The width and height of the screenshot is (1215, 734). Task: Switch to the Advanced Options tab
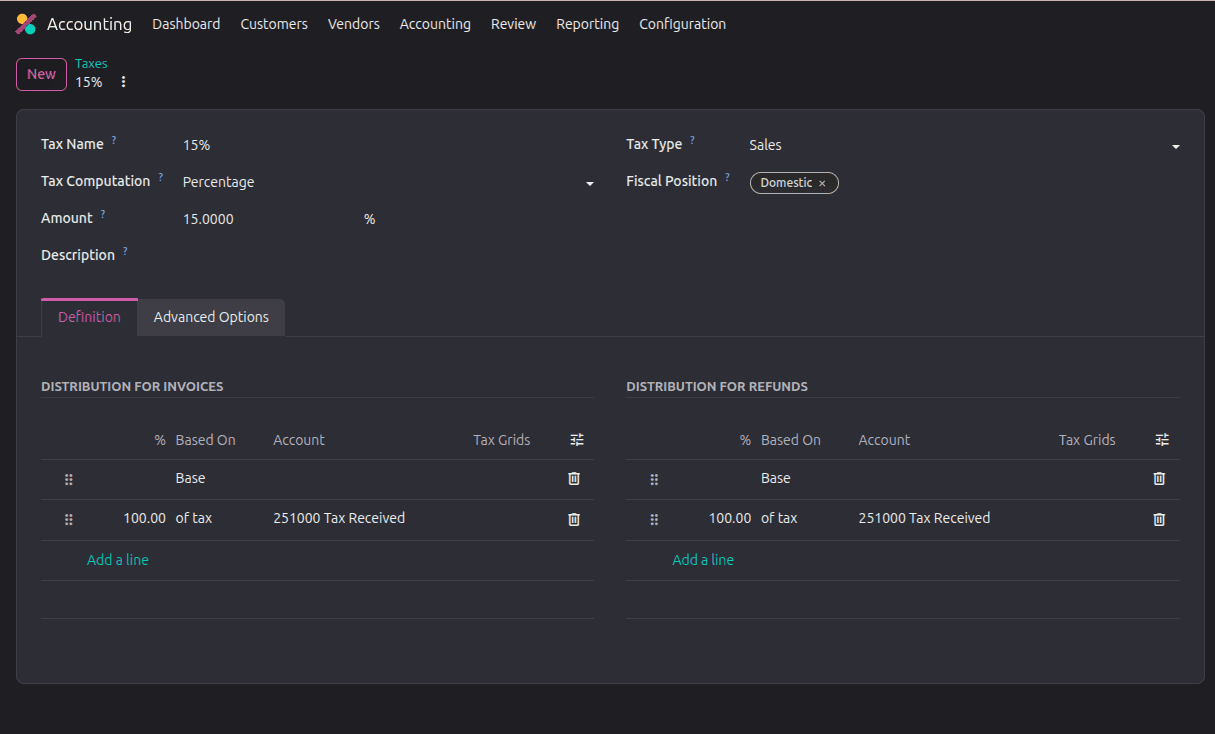[x=211, y=317]
